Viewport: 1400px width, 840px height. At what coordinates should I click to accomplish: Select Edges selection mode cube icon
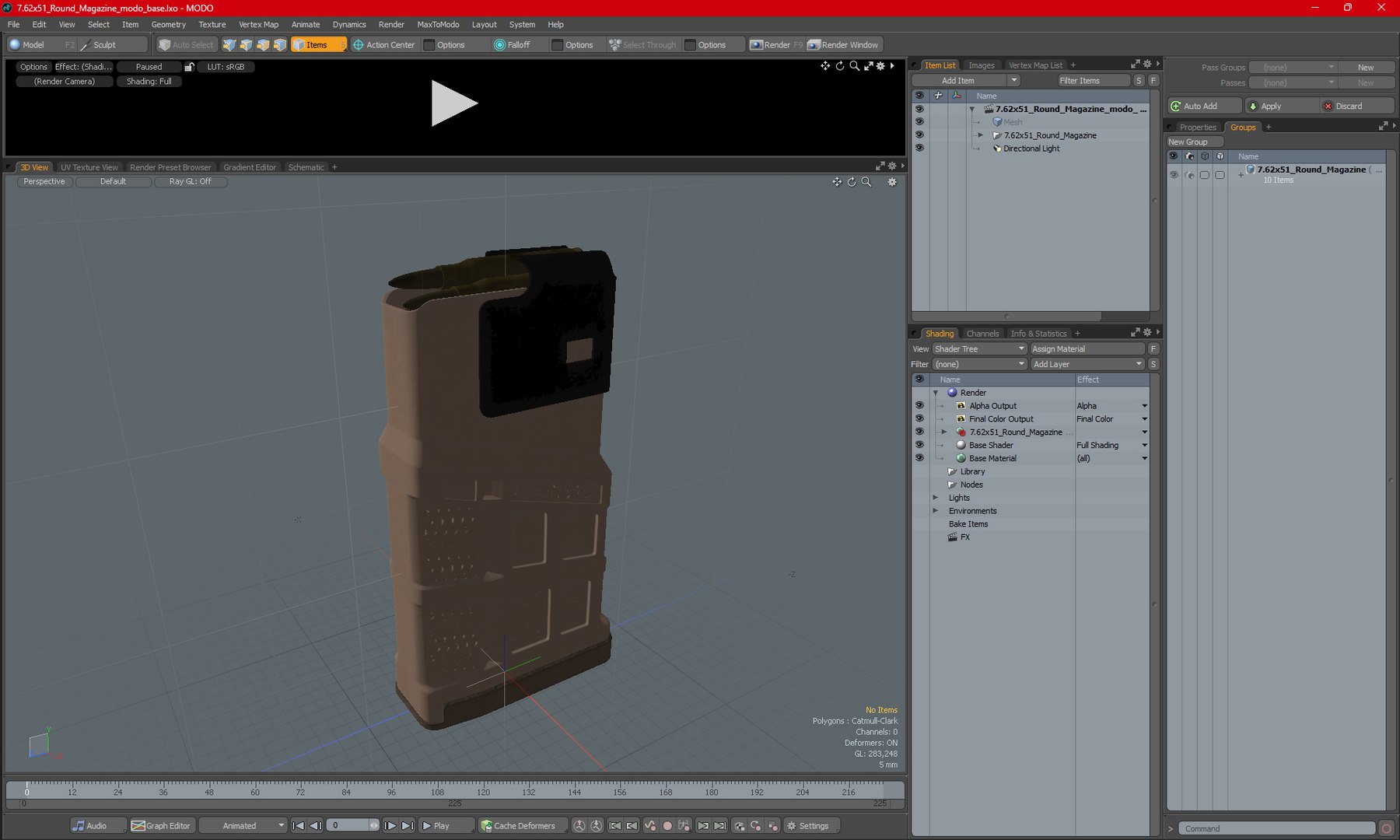[x=247, y=45]
